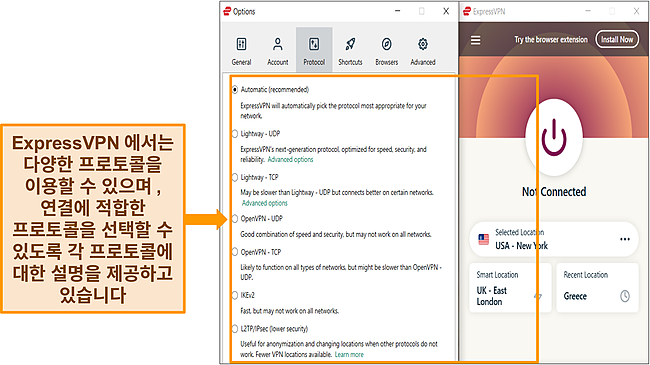Click 'Try the browser extension' text

pos(551,40)
